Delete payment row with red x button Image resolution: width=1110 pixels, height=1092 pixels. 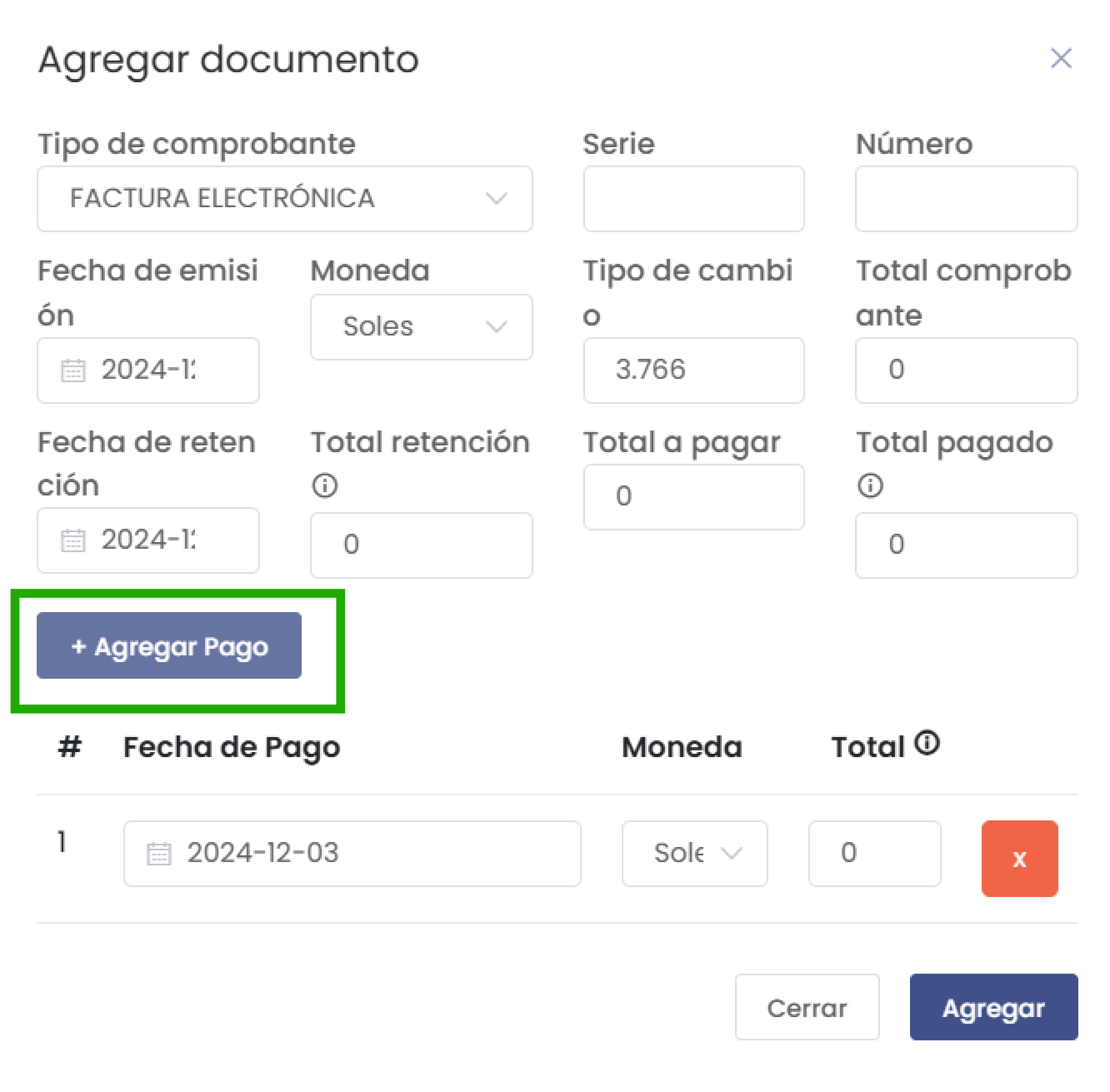click(x=1019, y=858)
